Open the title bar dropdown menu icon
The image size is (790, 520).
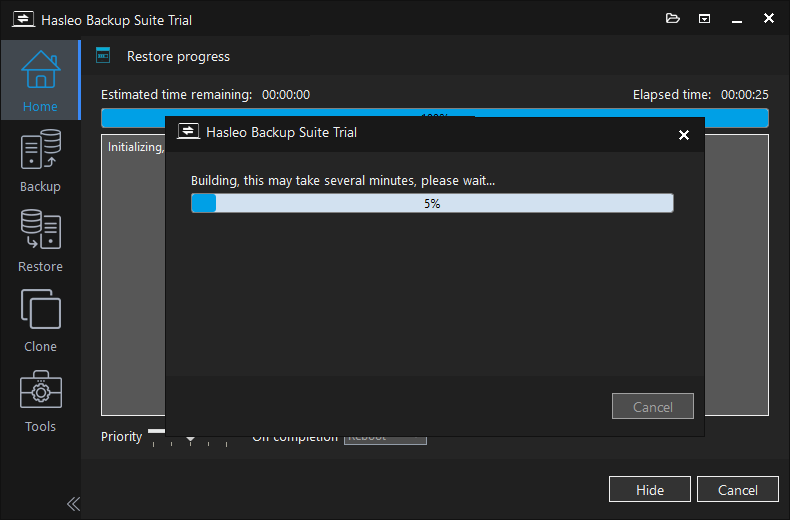click(704, 19)
